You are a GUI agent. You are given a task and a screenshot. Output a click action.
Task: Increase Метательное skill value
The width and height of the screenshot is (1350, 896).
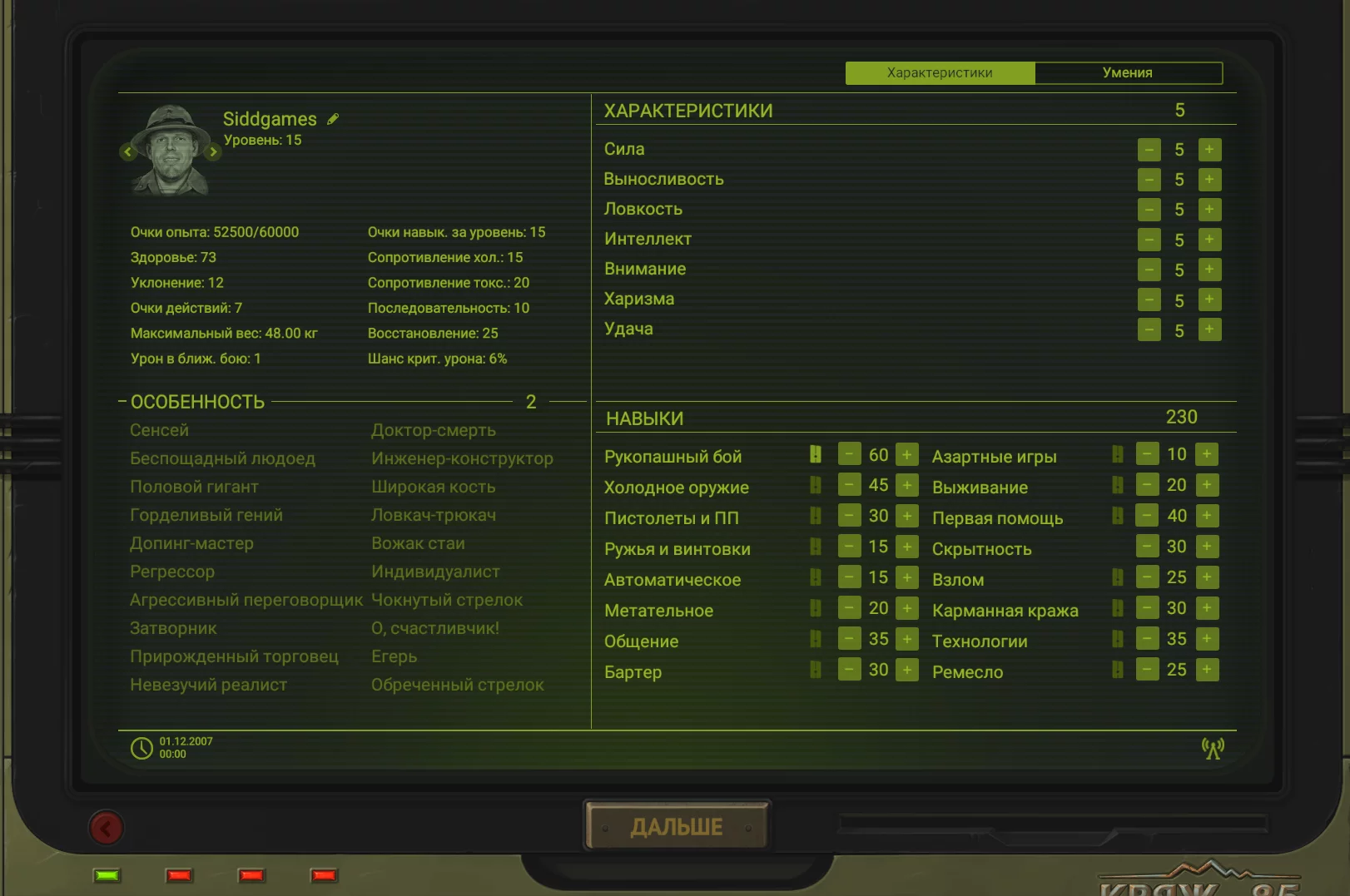(907, 608)
